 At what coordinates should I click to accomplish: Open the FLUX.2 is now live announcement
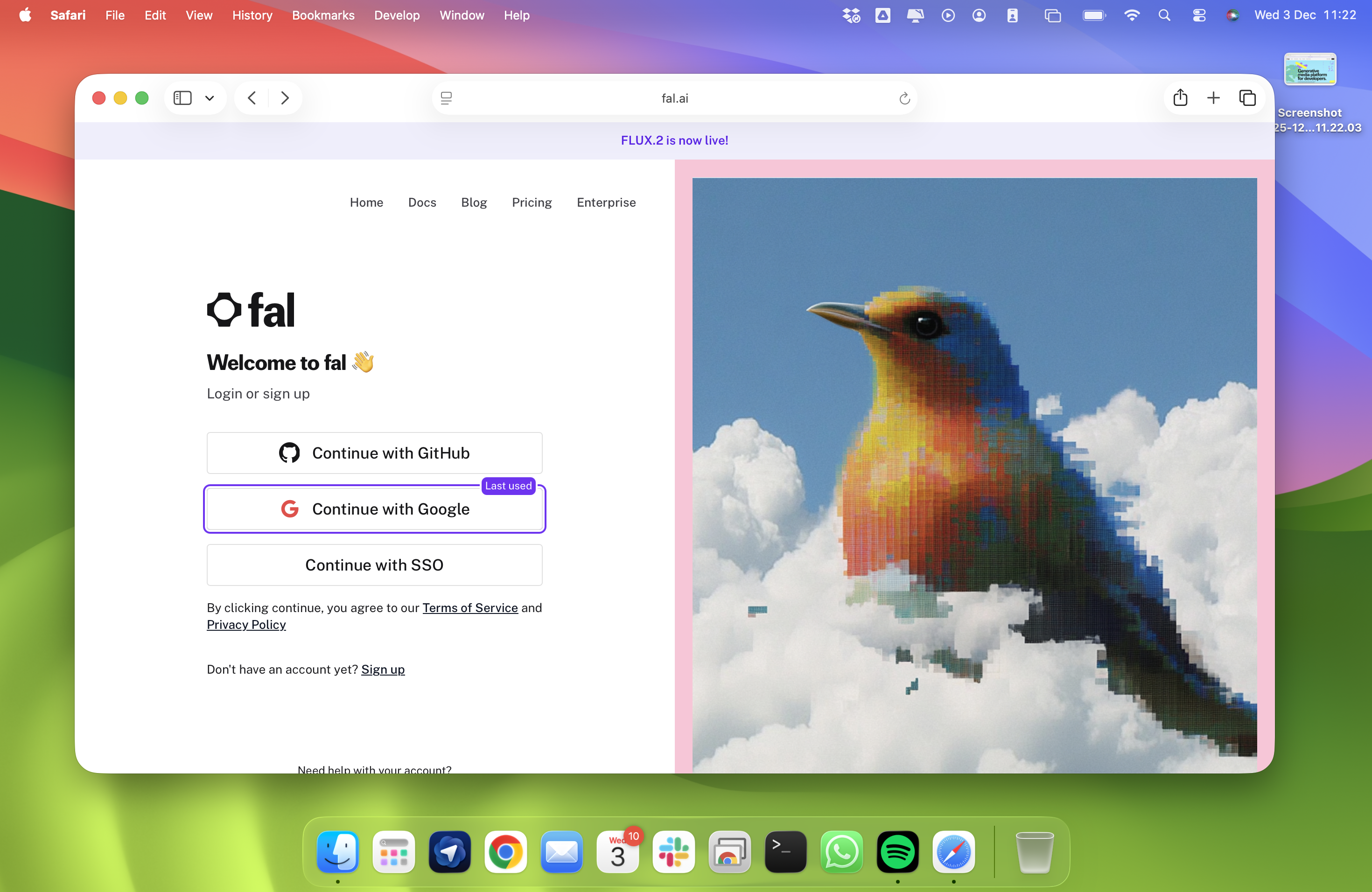click(x=674, y=140)
